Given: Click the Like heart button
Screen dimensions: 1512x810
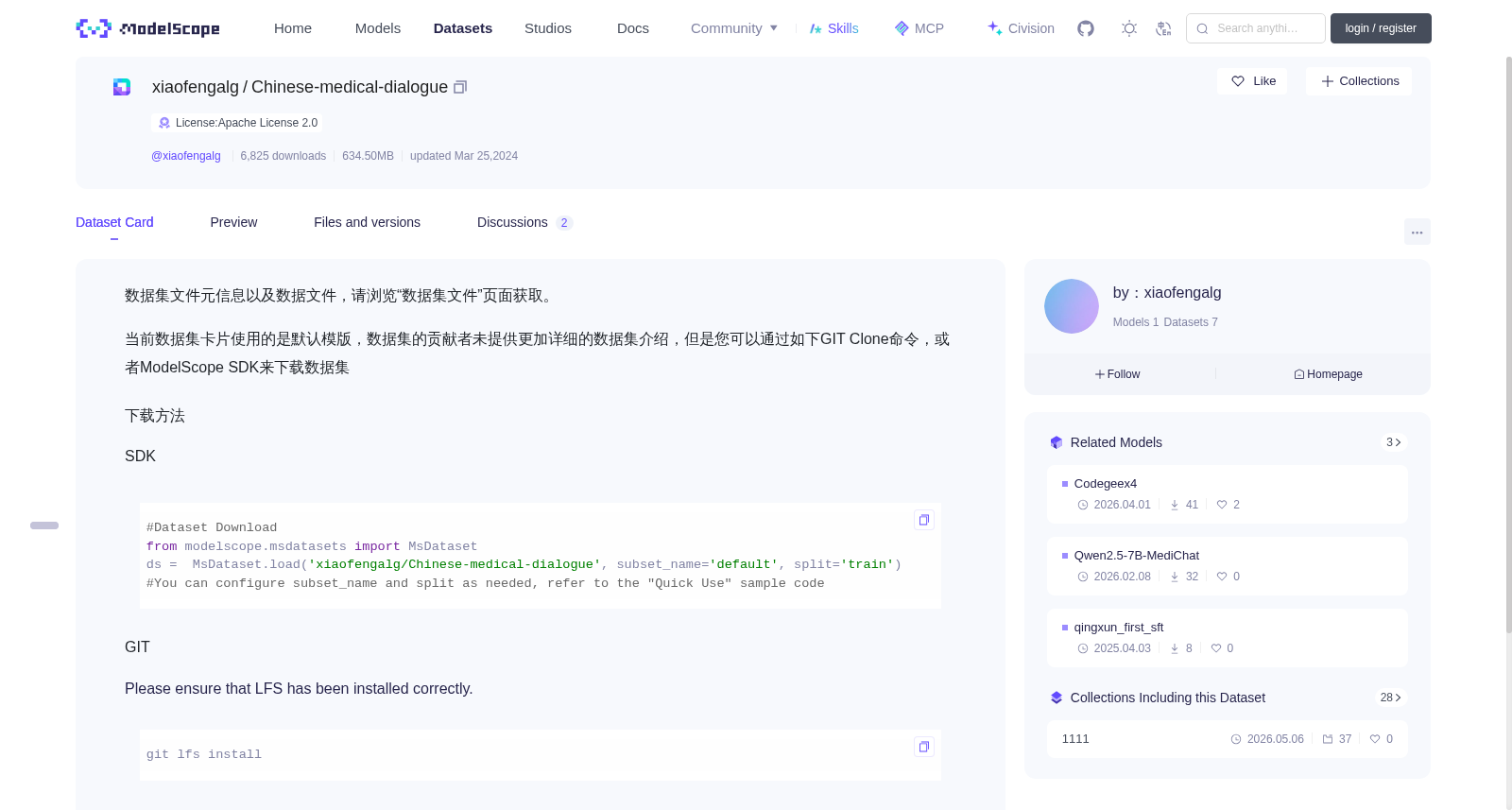Looking at the screenshot, I should tap(1252, 81).
